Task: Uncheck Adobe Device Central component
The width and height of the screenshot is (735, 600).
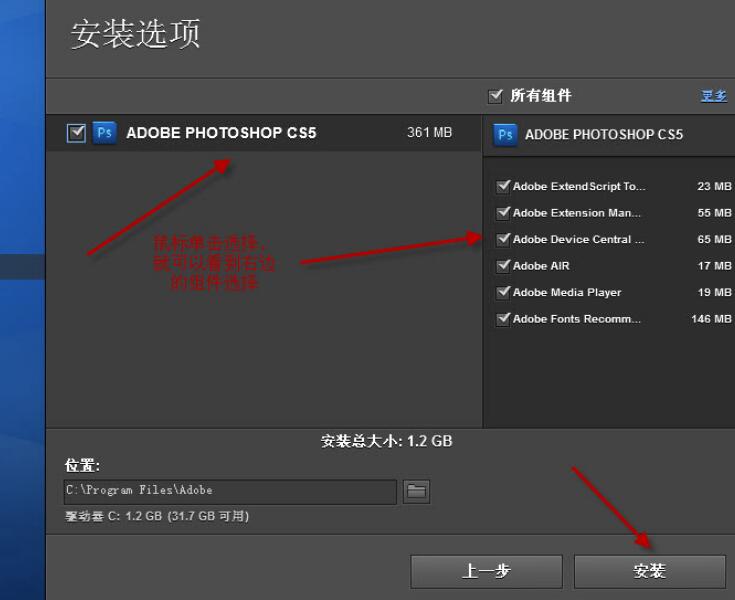Action: 503,239
